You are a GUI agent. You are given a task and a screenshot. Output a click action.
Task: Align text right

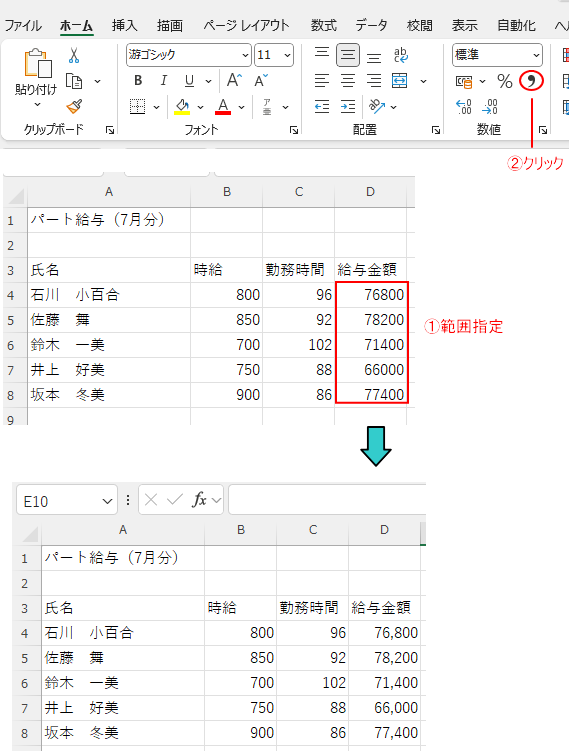point(374,80)
